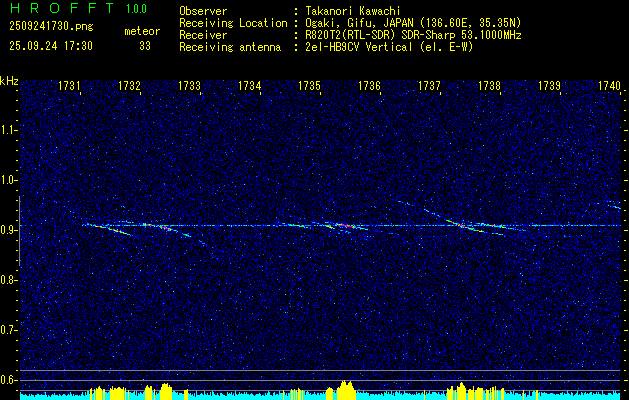Click the 1735 time marker

[x=309, y=85]
